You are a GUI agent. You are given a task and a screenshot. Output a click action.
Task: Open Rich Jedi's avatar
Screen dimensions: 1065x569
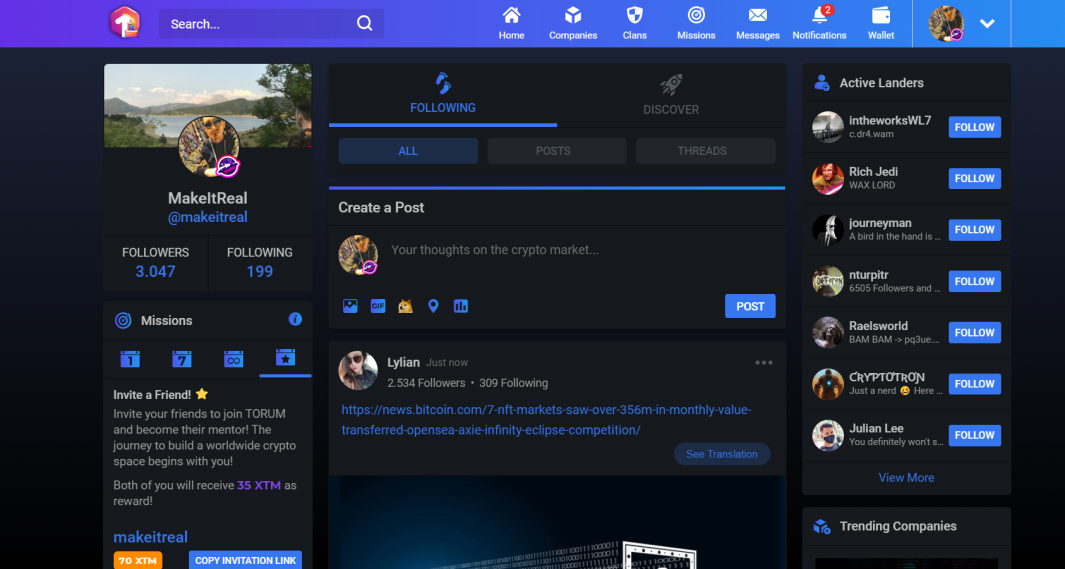828,179
